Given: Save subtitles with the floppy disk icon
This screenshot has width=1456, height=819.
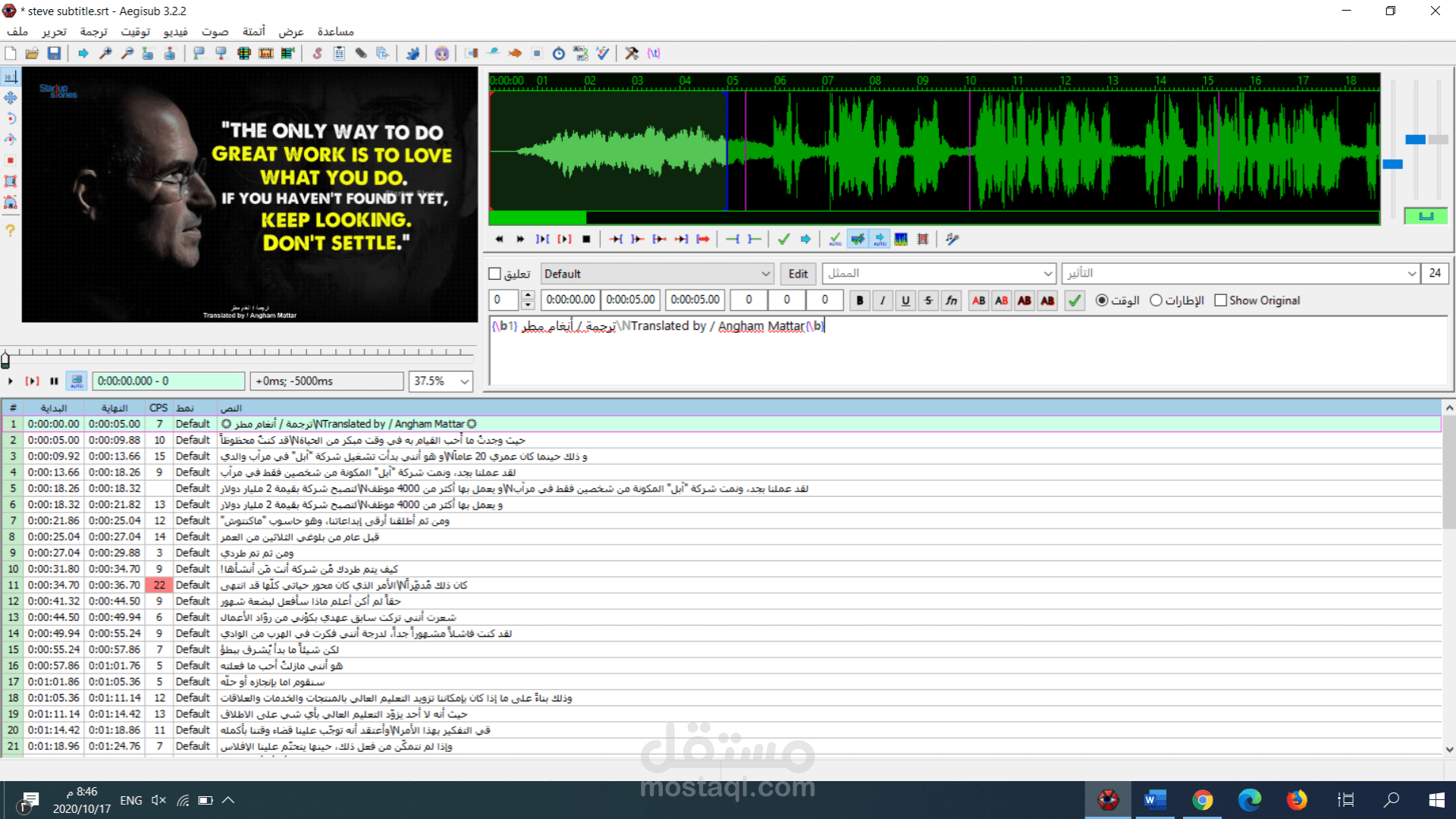Looking at the screenshot, I should (54, 53).
